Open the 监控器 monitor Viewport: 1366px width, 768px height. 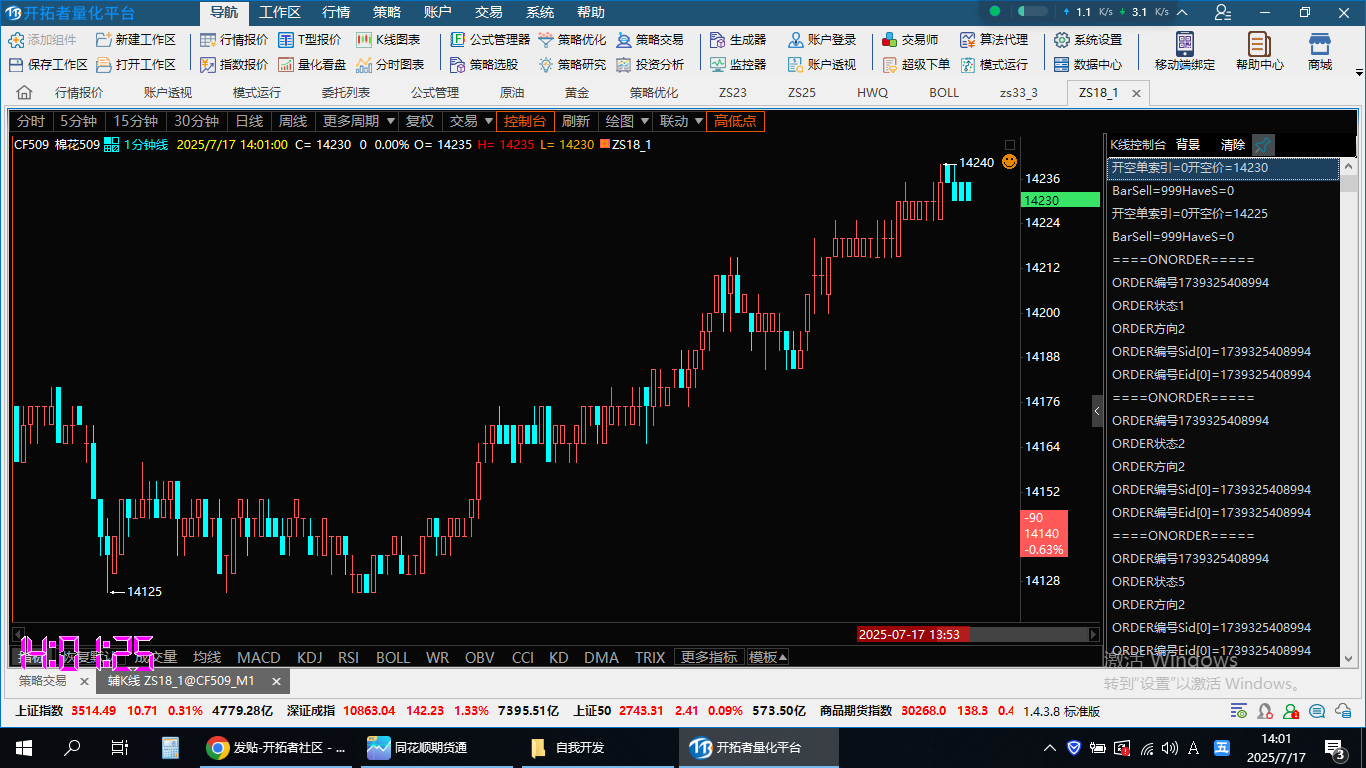click(x=738, y=65)
